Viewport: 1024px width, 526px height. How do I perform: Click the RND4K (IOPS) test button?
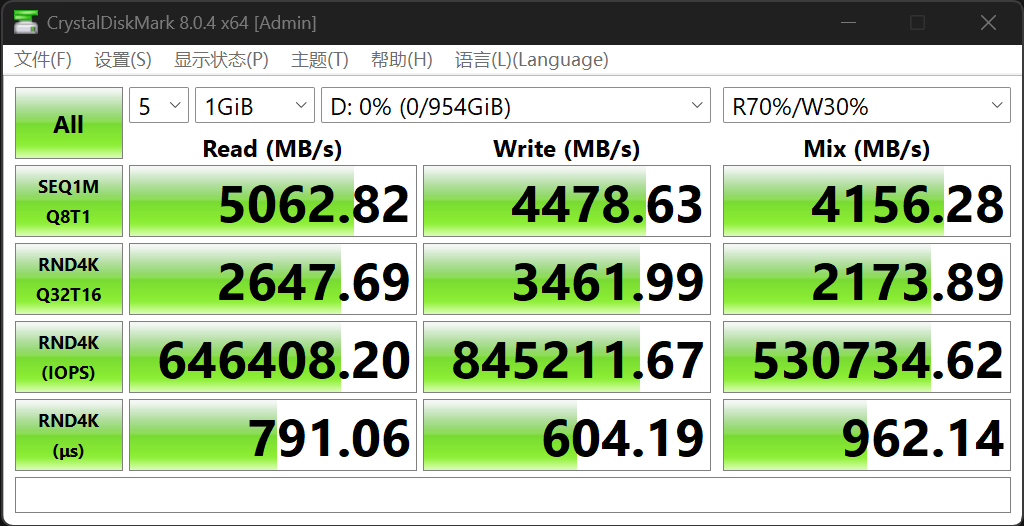pos(69,357)
